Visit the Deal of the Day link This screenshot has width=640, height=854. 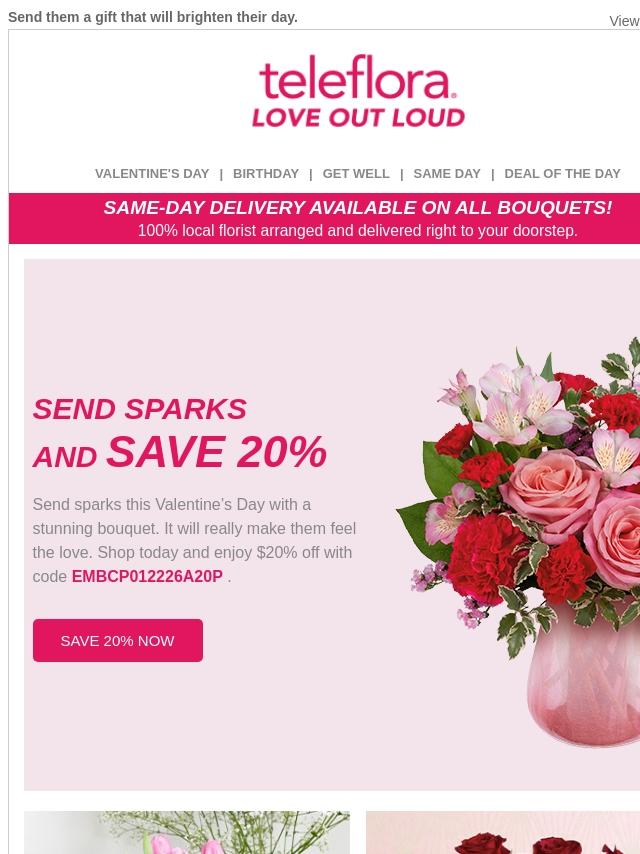coord(562,173)
